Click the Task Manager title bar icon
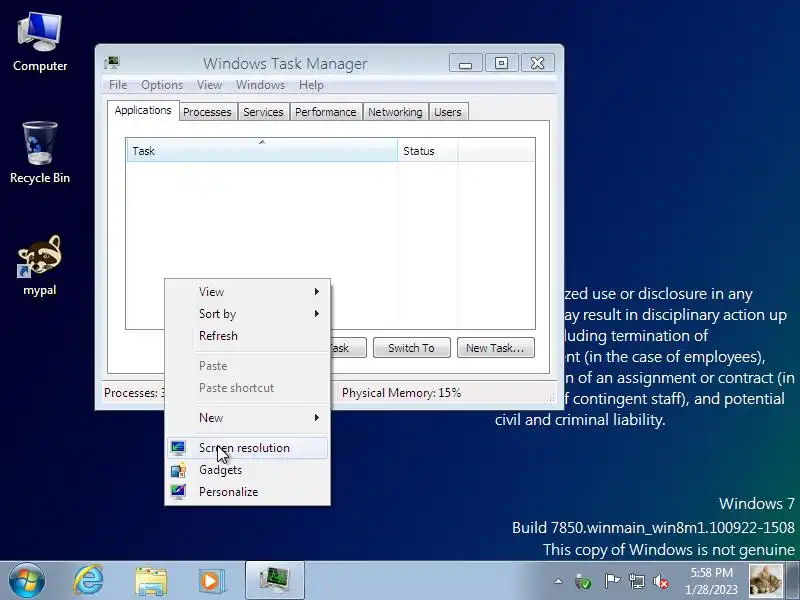The image size is (800, 600). (x=112, y=63)
